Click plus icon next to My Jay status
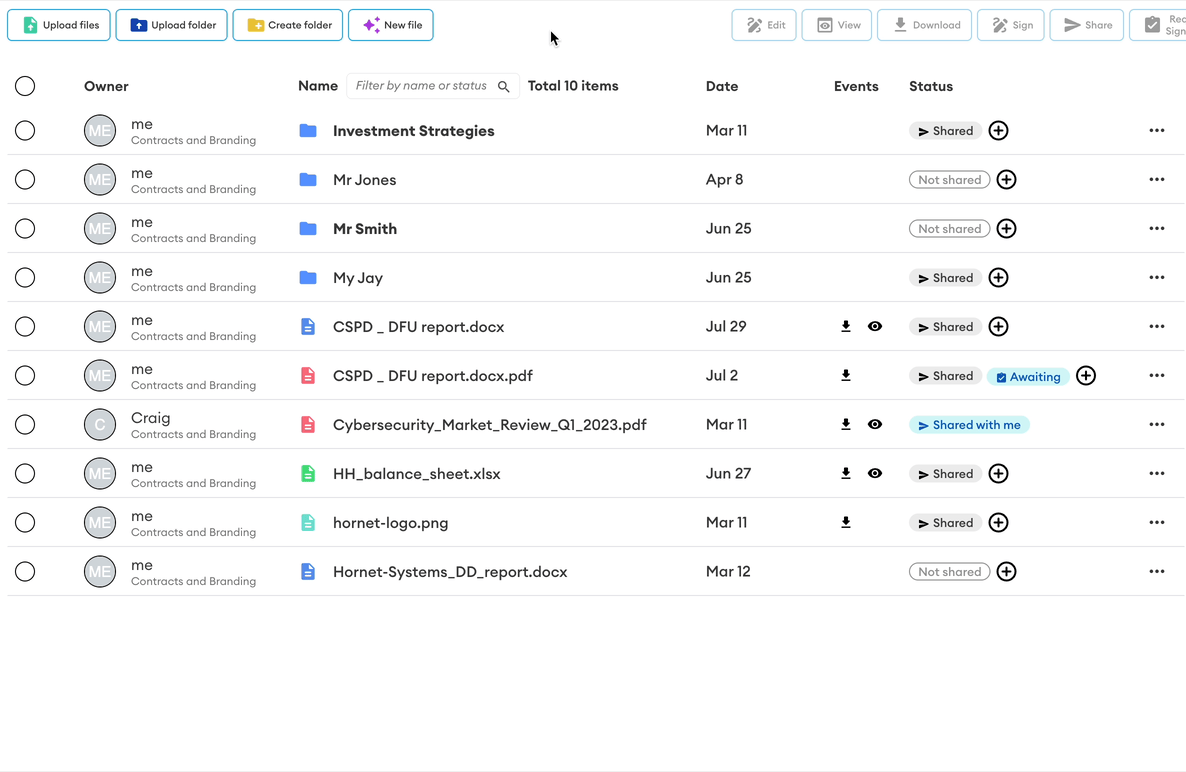Viewport: 1186px width, 772px height. click(x=998, y=277)
